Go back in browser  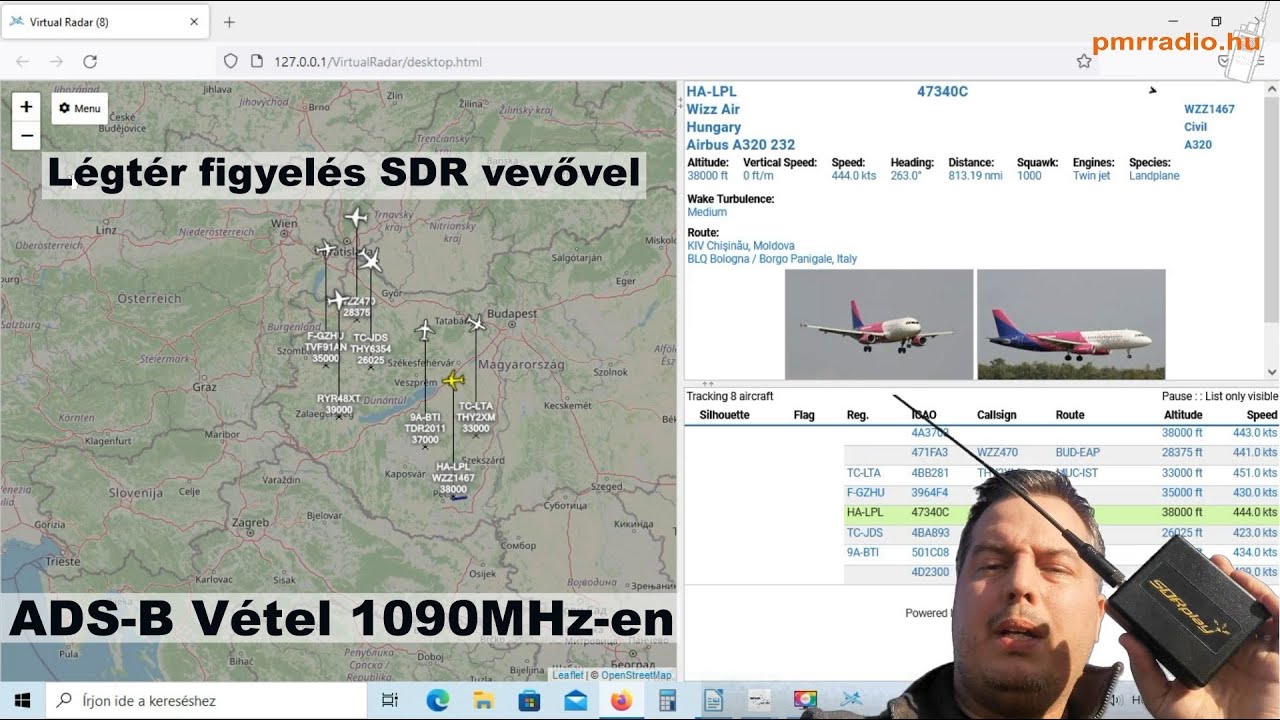(22, 61)
